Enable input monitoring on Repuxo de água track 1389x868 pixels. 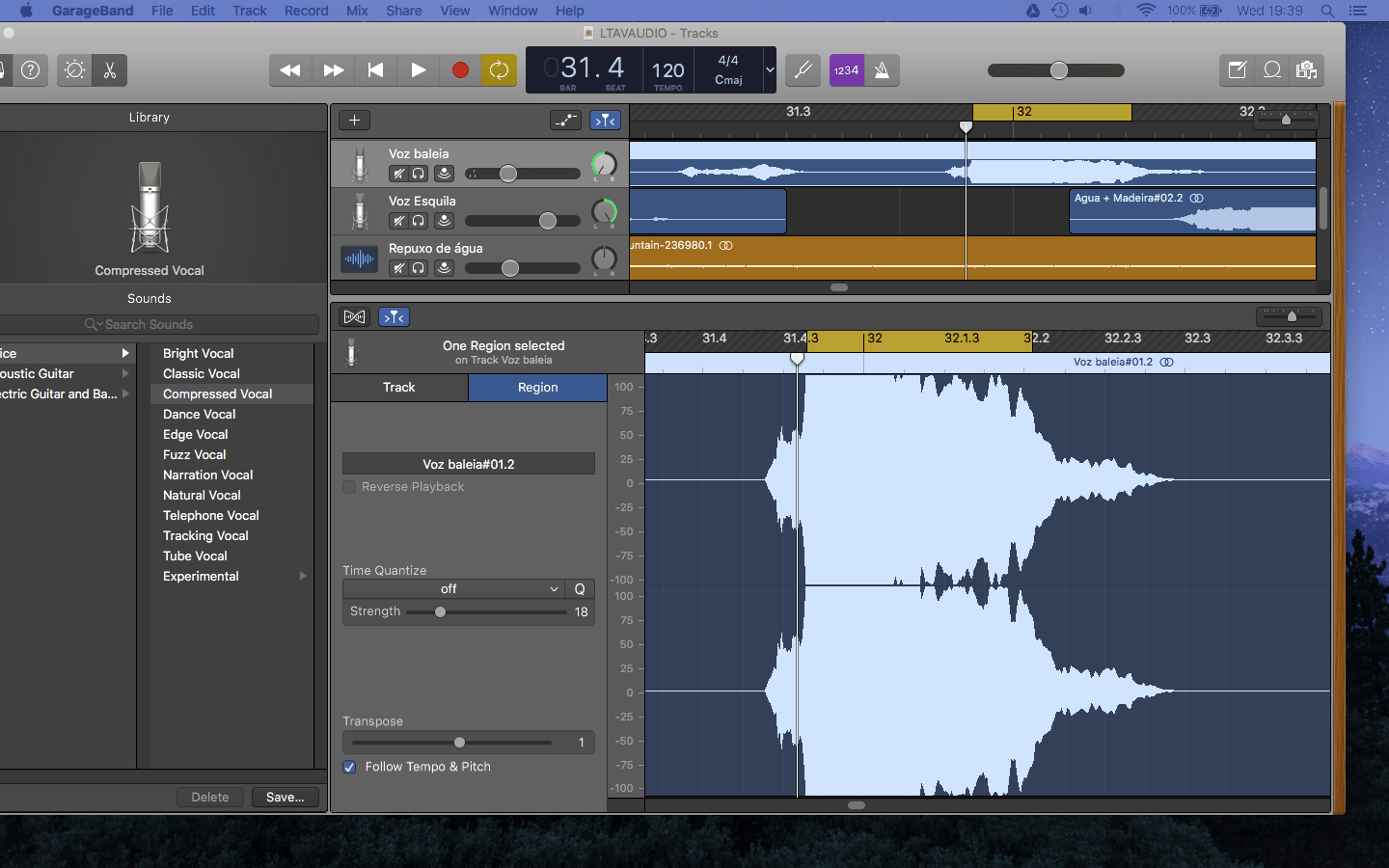click(x=444, y=268)
